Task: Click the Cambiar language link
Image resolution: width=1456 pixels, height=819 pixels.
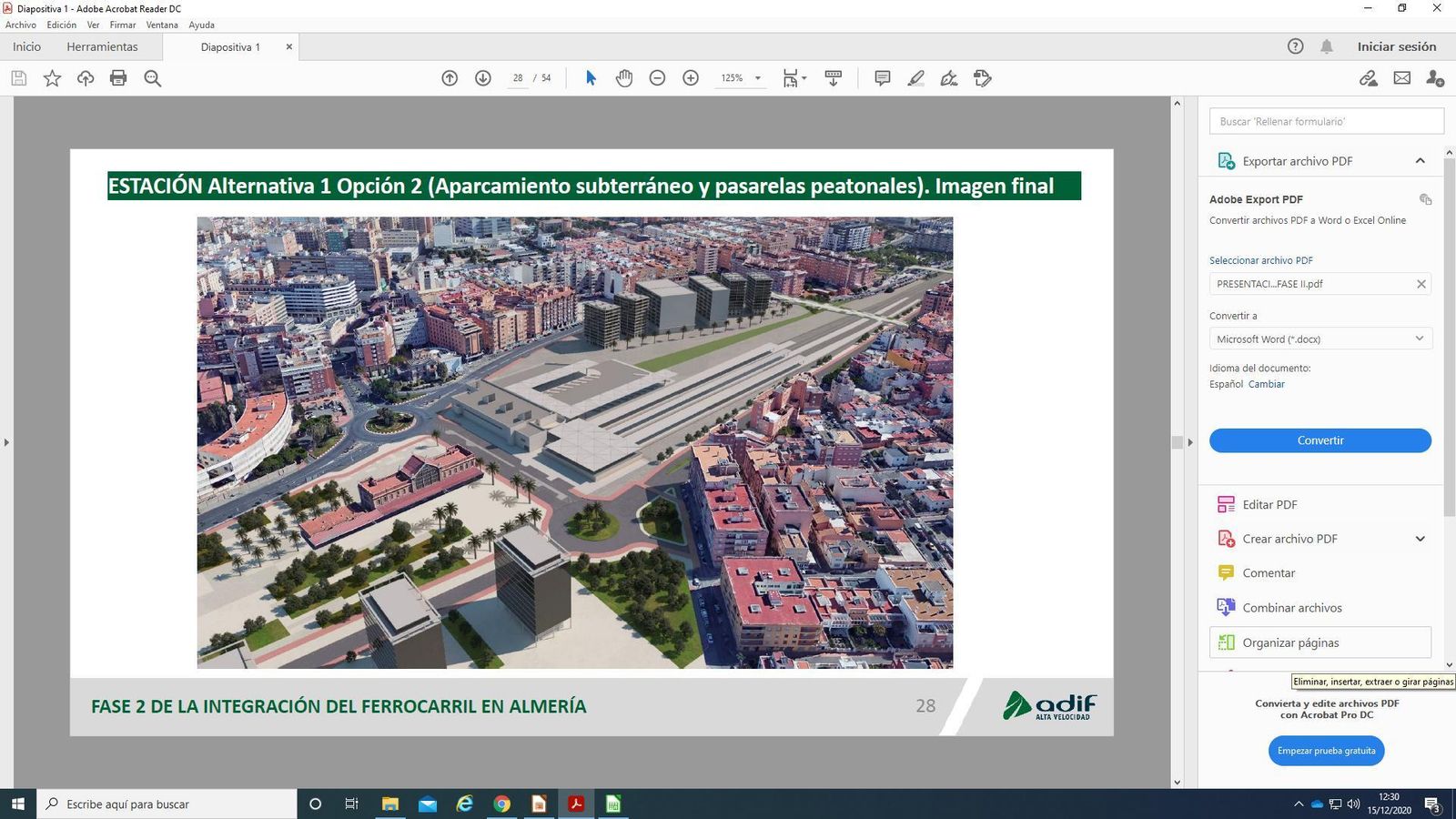Action: pos(1266,384)
